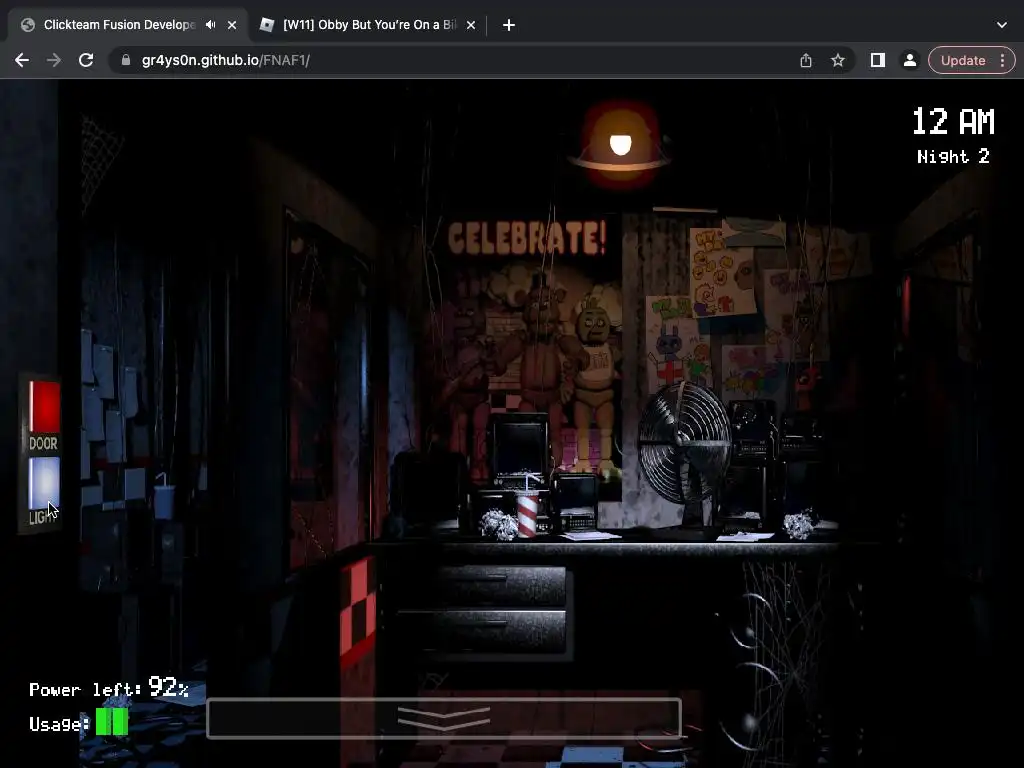Click the Night 2 label

point(953,156)
